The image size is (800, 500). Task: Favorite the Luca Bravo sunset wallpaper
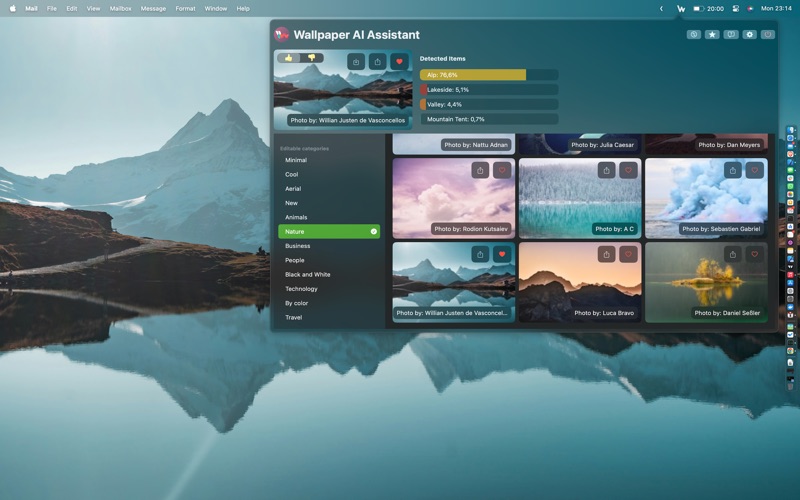coord(628,254)
